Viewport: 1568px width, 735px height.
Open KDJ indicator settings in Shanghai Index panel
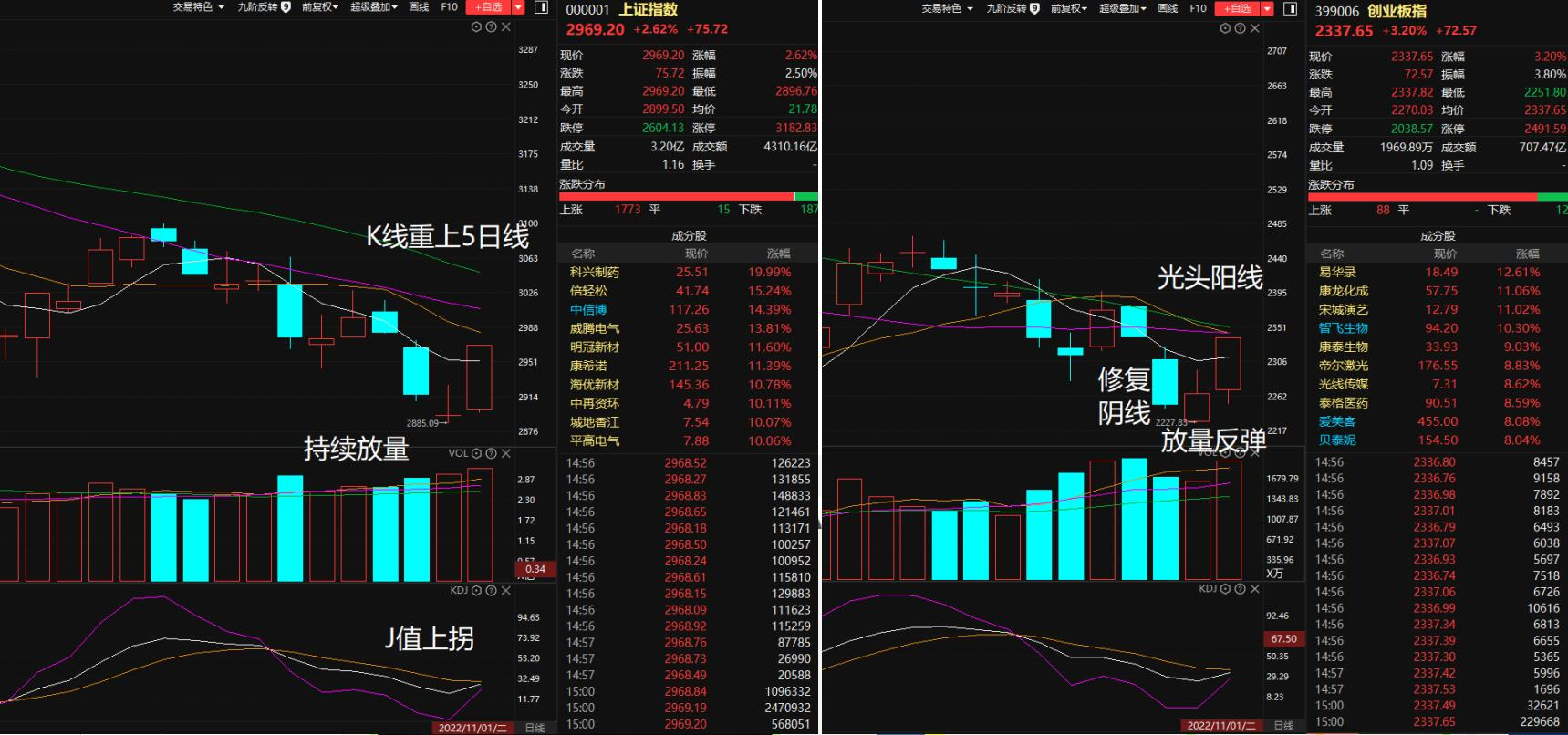pyautogui.click(x=476, y=590)
